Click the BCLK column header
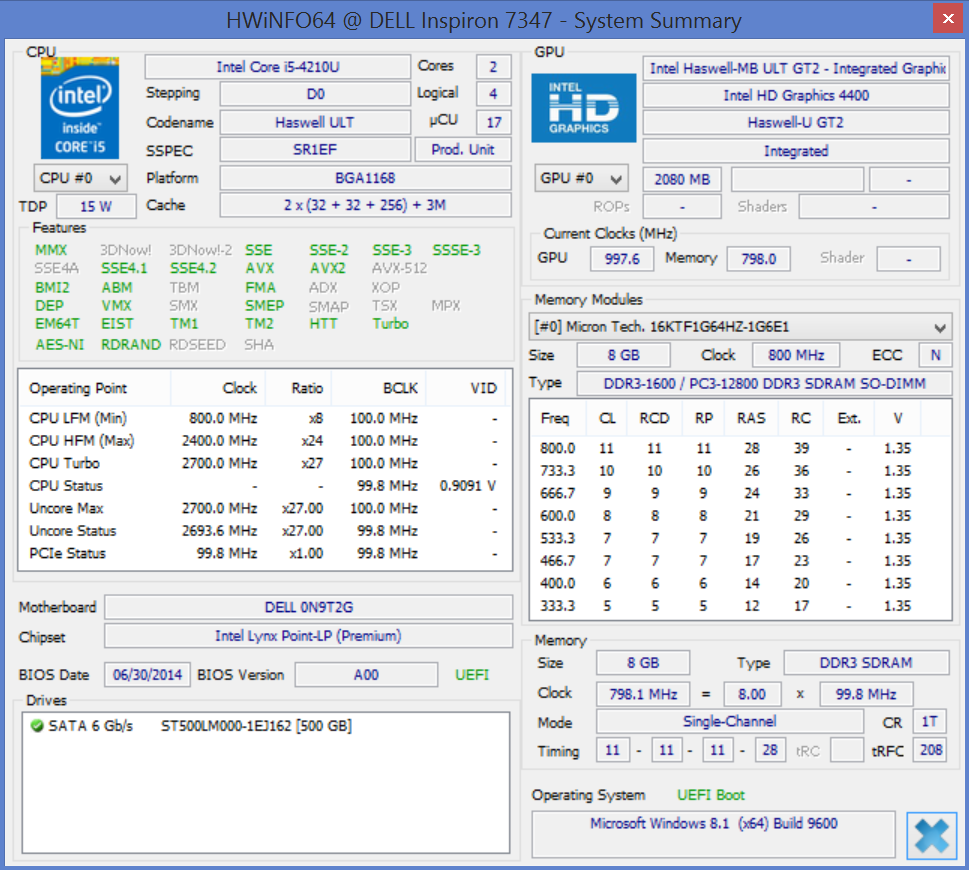Screen dimensions: 969x870 (379, 388)
